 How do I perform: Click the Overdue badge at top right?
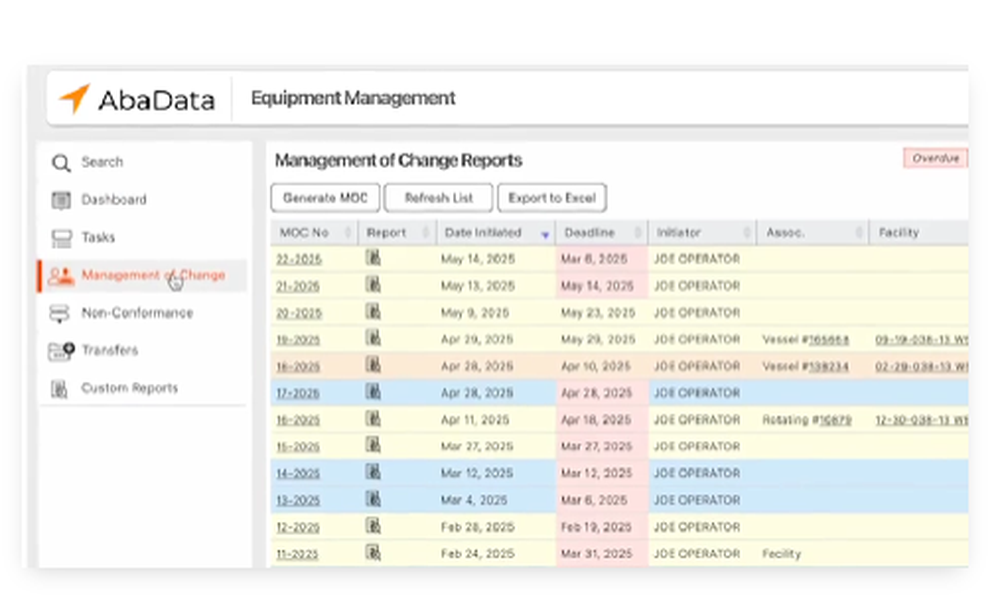point(935,158)
